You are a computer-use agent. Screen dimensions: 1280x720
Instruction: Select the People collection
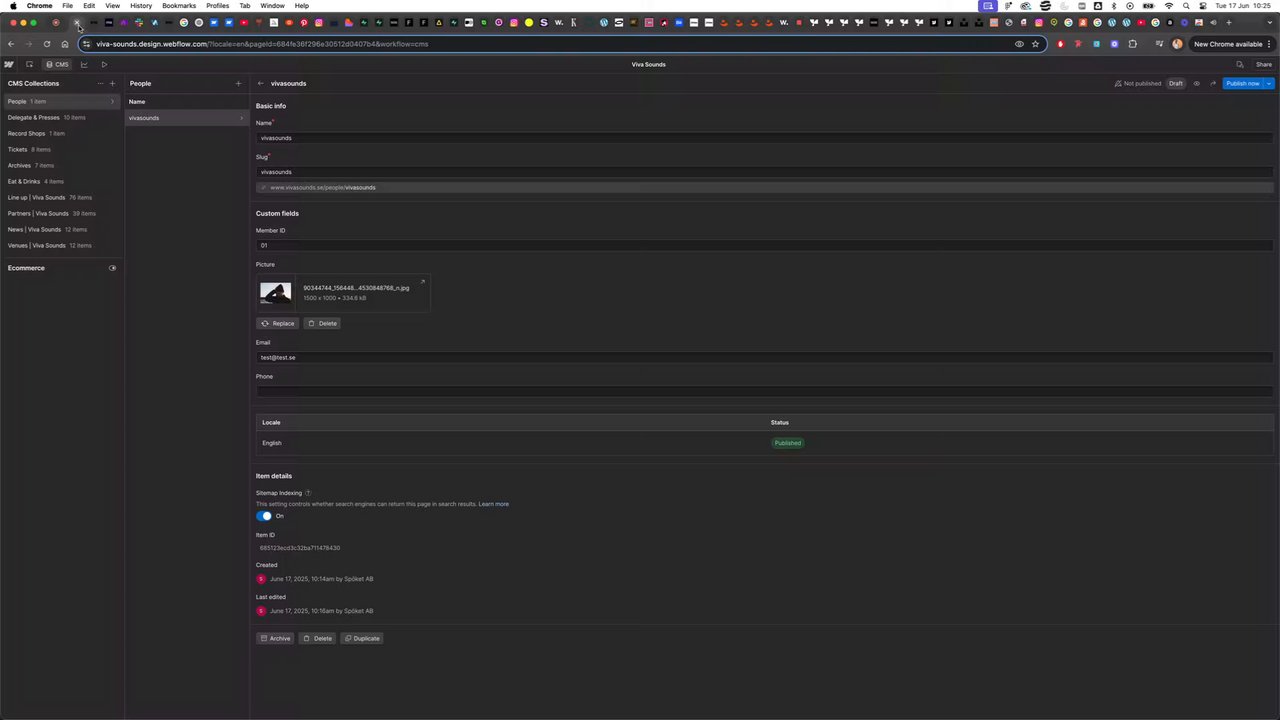coord(61,102)
